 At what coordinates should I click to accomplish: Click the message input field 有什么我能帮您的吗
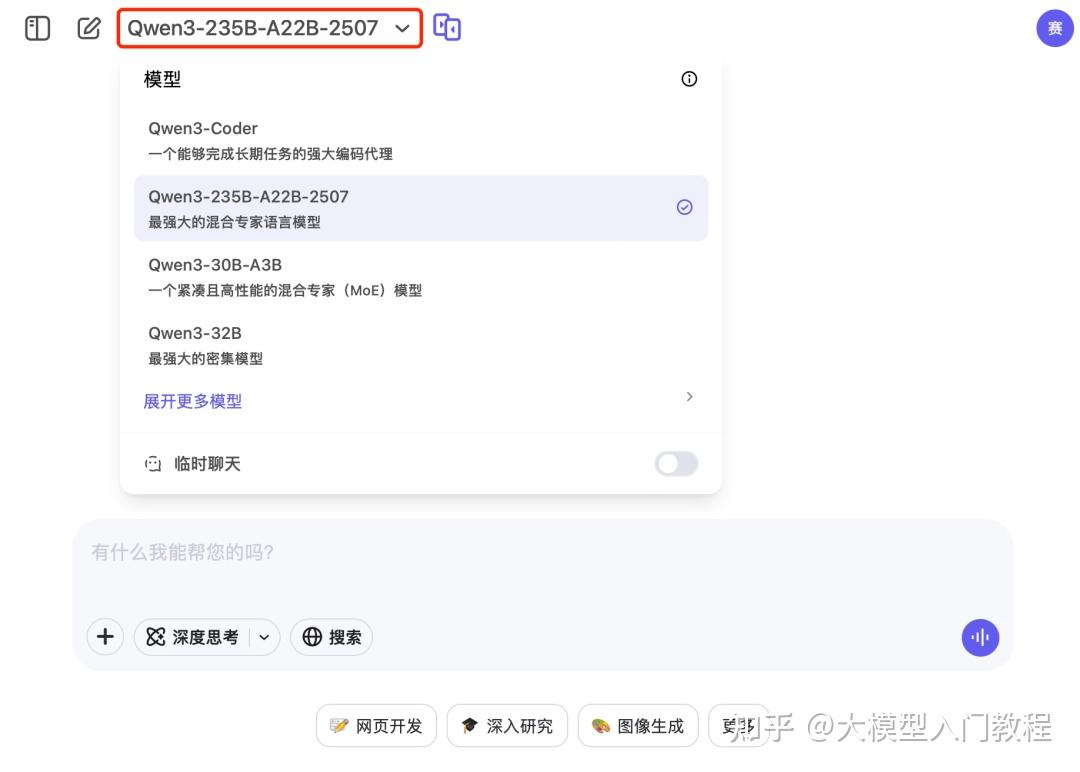[x=542, y=552]
